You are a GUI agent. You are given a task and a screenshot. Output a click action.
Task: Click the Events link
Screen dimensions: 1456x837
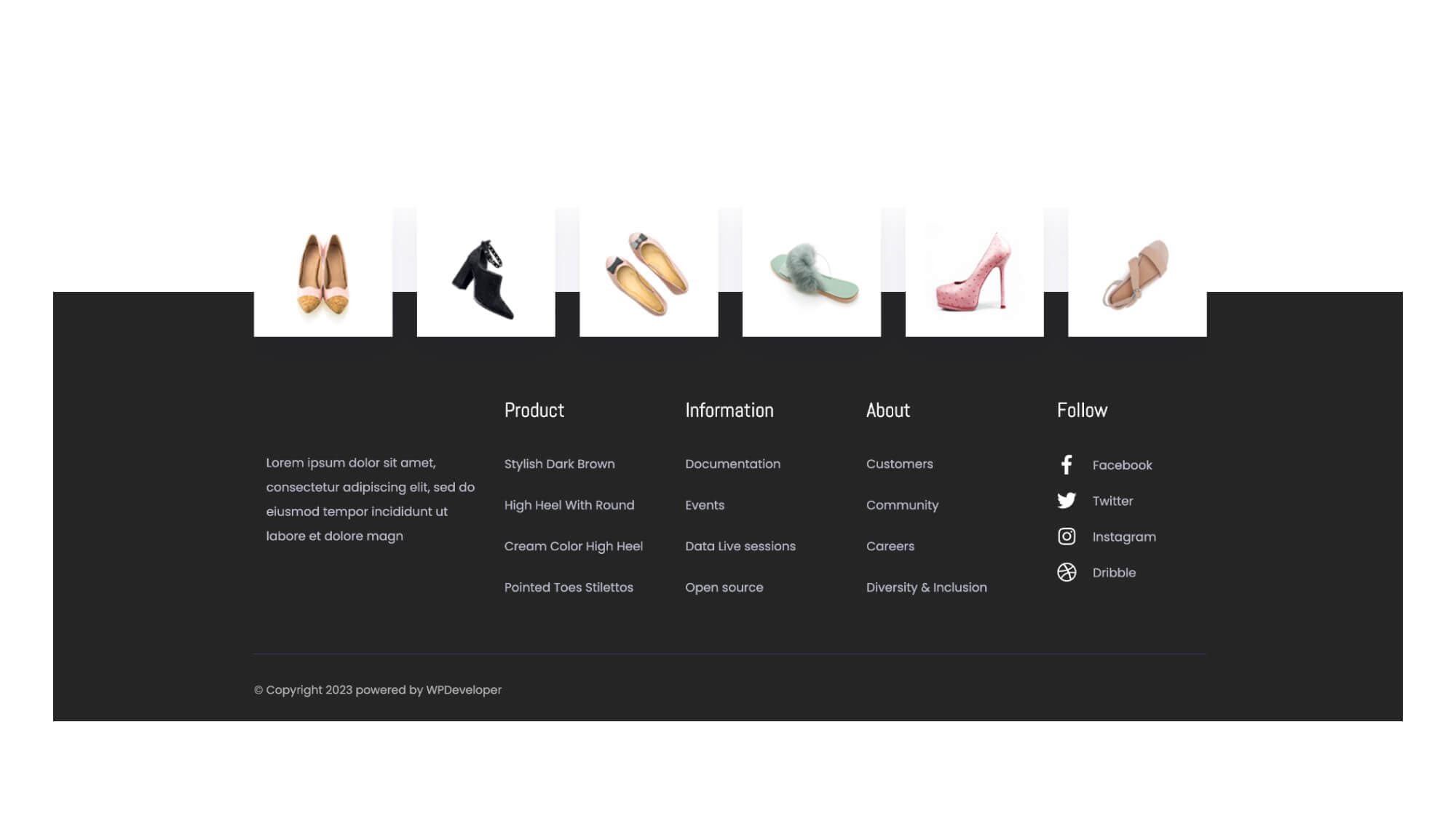tap(705, 504)
